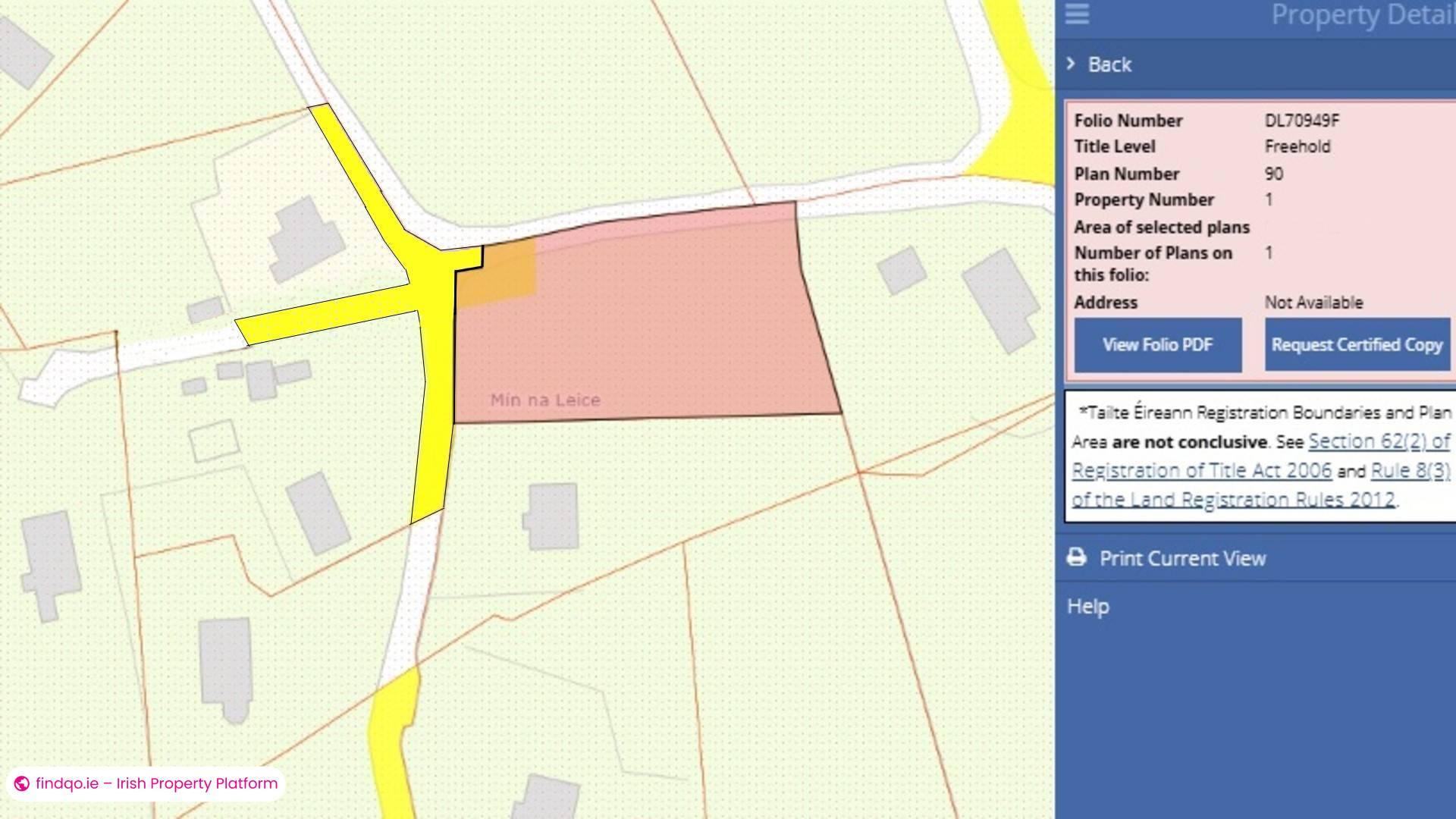The height and width of the screenshot is (819, 1456).
Task: Click the Mín na Leice townland label
Action: pyautogui.click(x=544, y=400)
